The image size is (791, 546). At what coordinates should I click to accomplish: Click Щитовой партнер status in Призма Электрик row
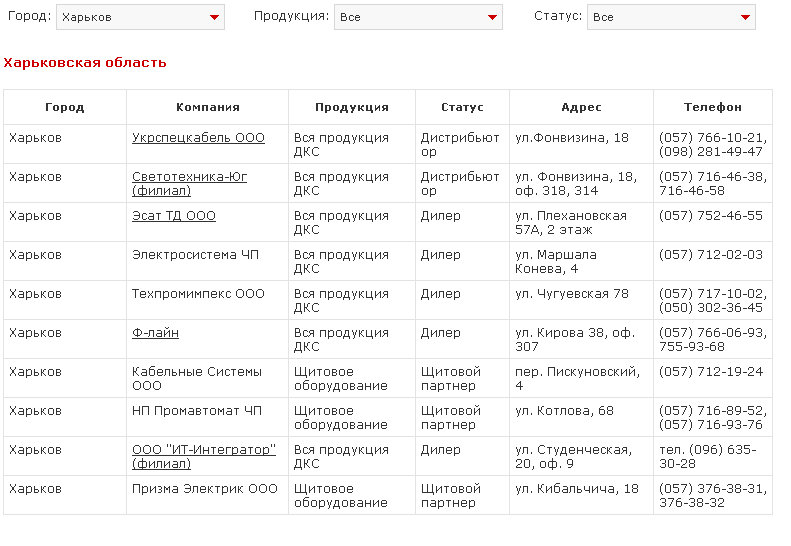point(450,496)
